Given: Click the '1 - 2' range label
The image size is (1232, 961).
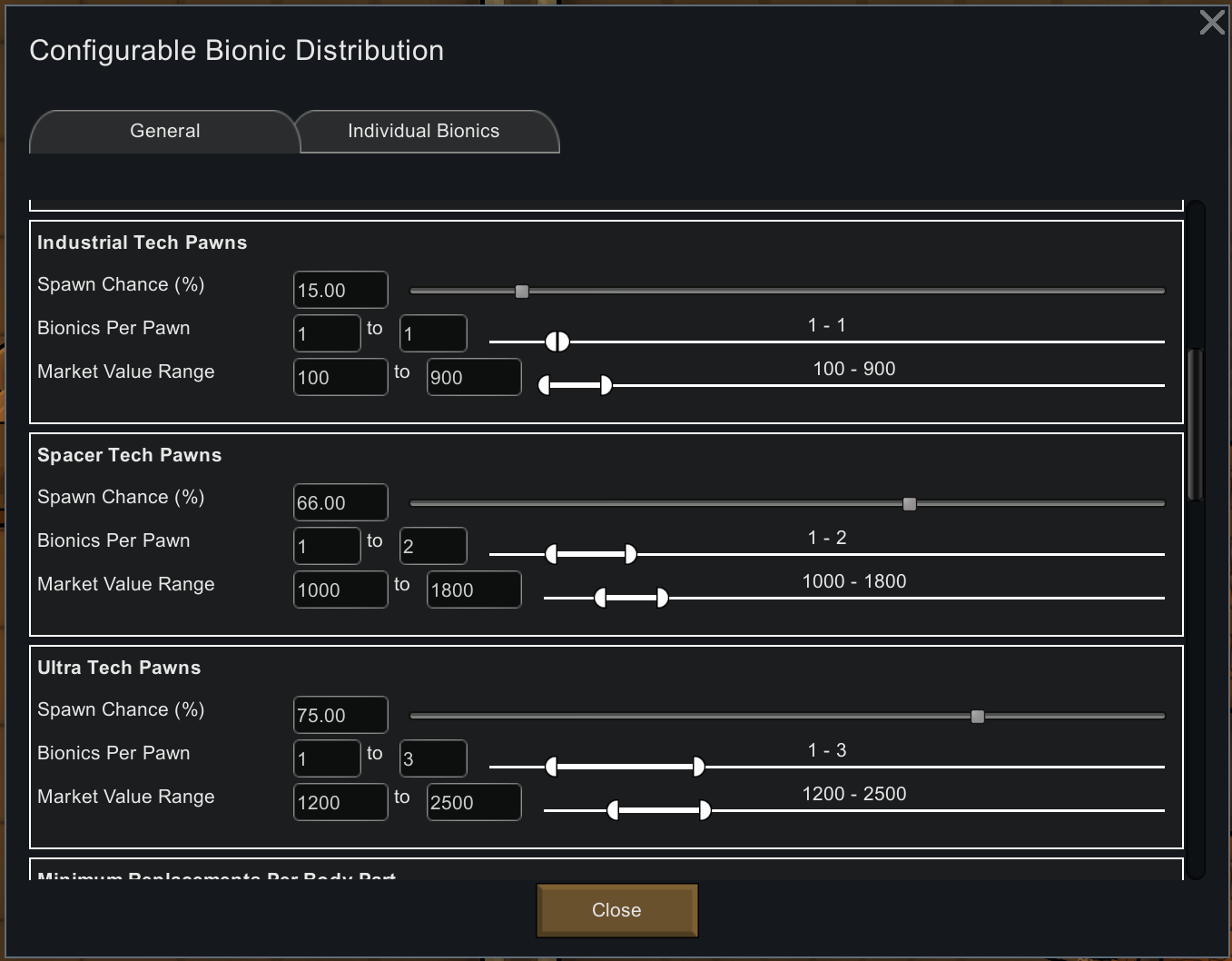Looking at the screenshot, I should click(x=827, y=538).
